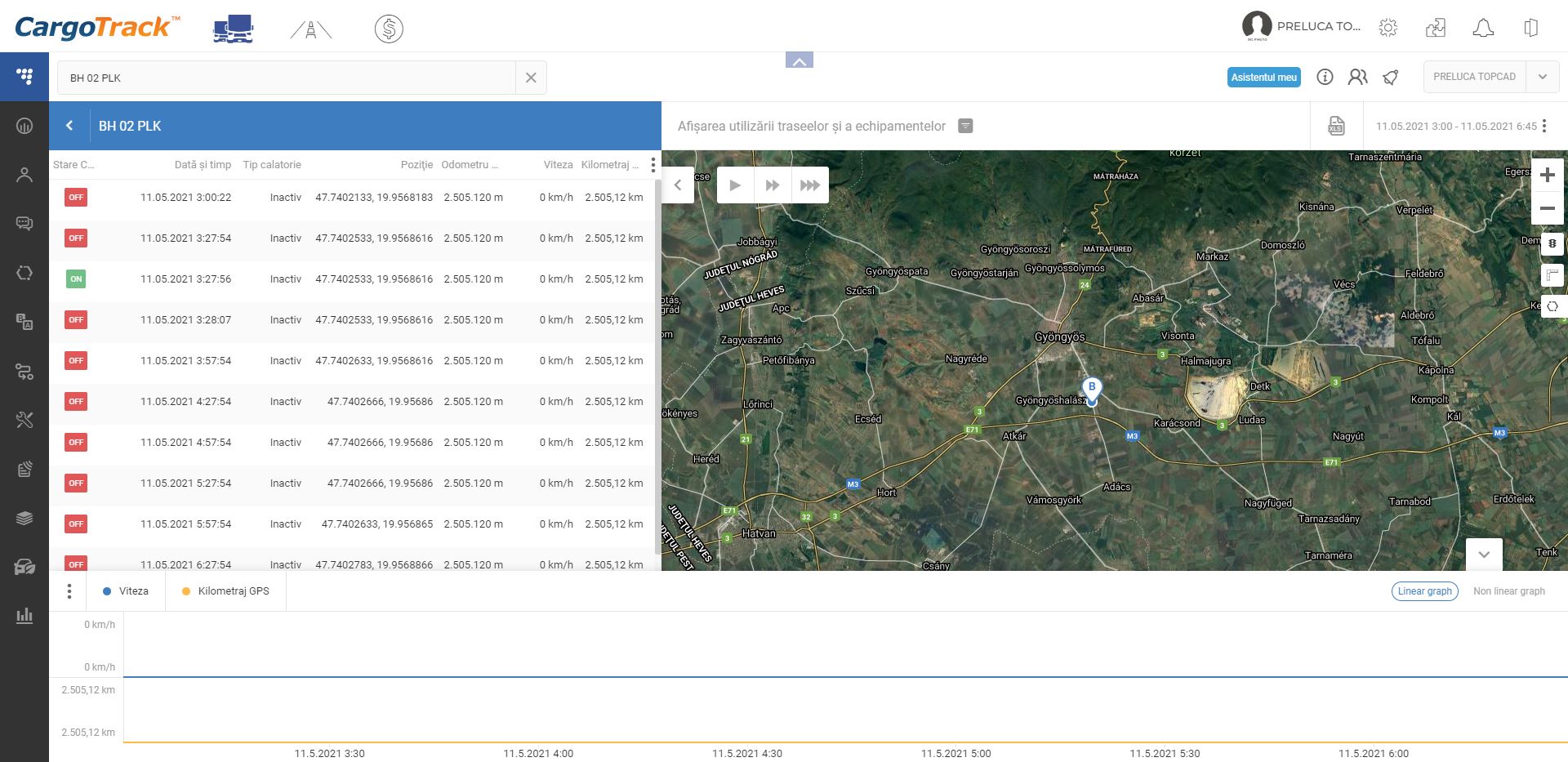The image size is (1568, 762).
Task: Expand the map's bottom down-chevron button
Action: tap(1484, 554)
